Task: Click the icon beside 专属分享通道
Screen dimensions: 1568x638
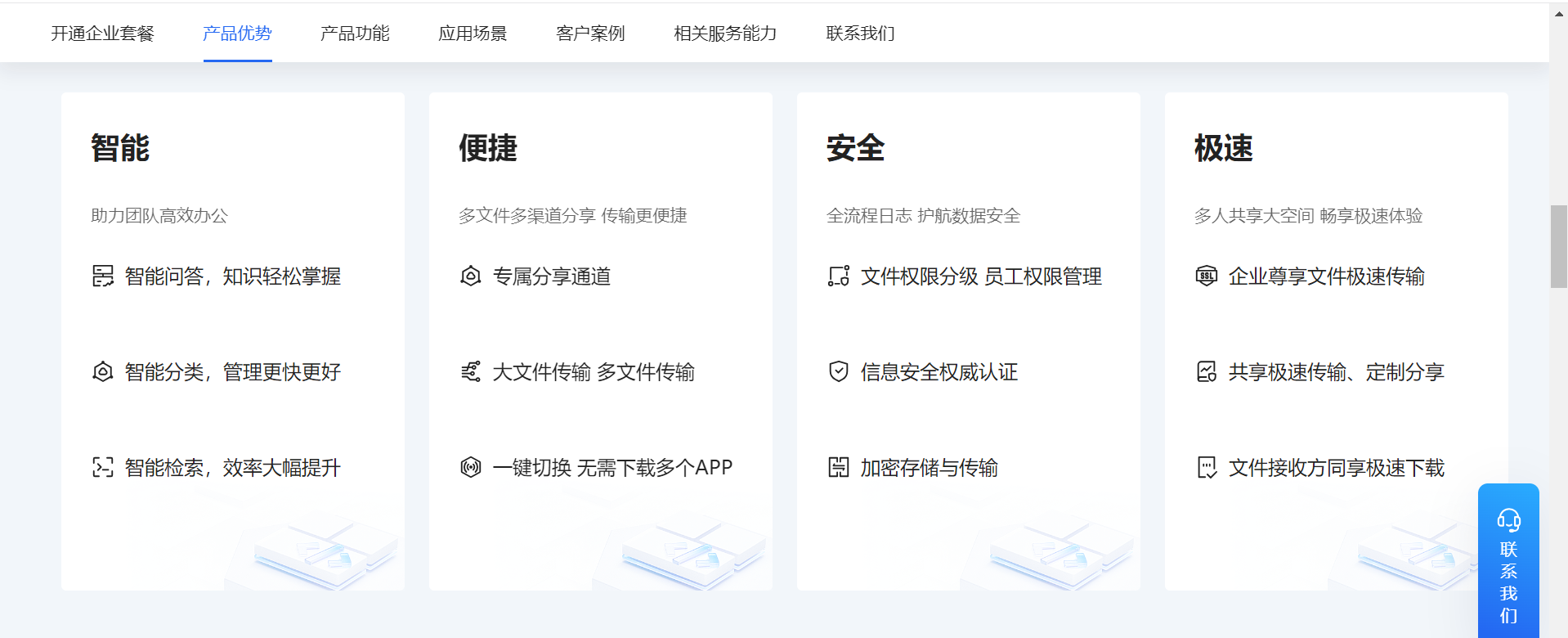Action: (471, 276)
